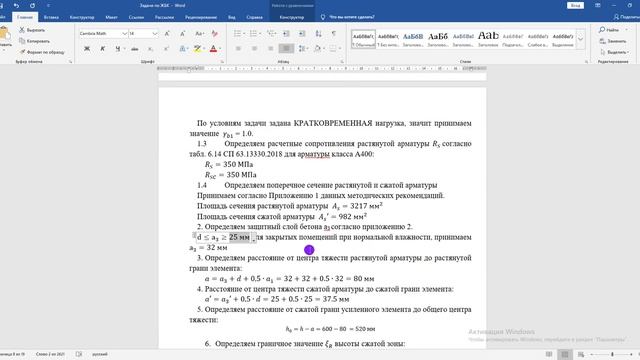Increase font size with the grow-font icon

coord(167,33)
